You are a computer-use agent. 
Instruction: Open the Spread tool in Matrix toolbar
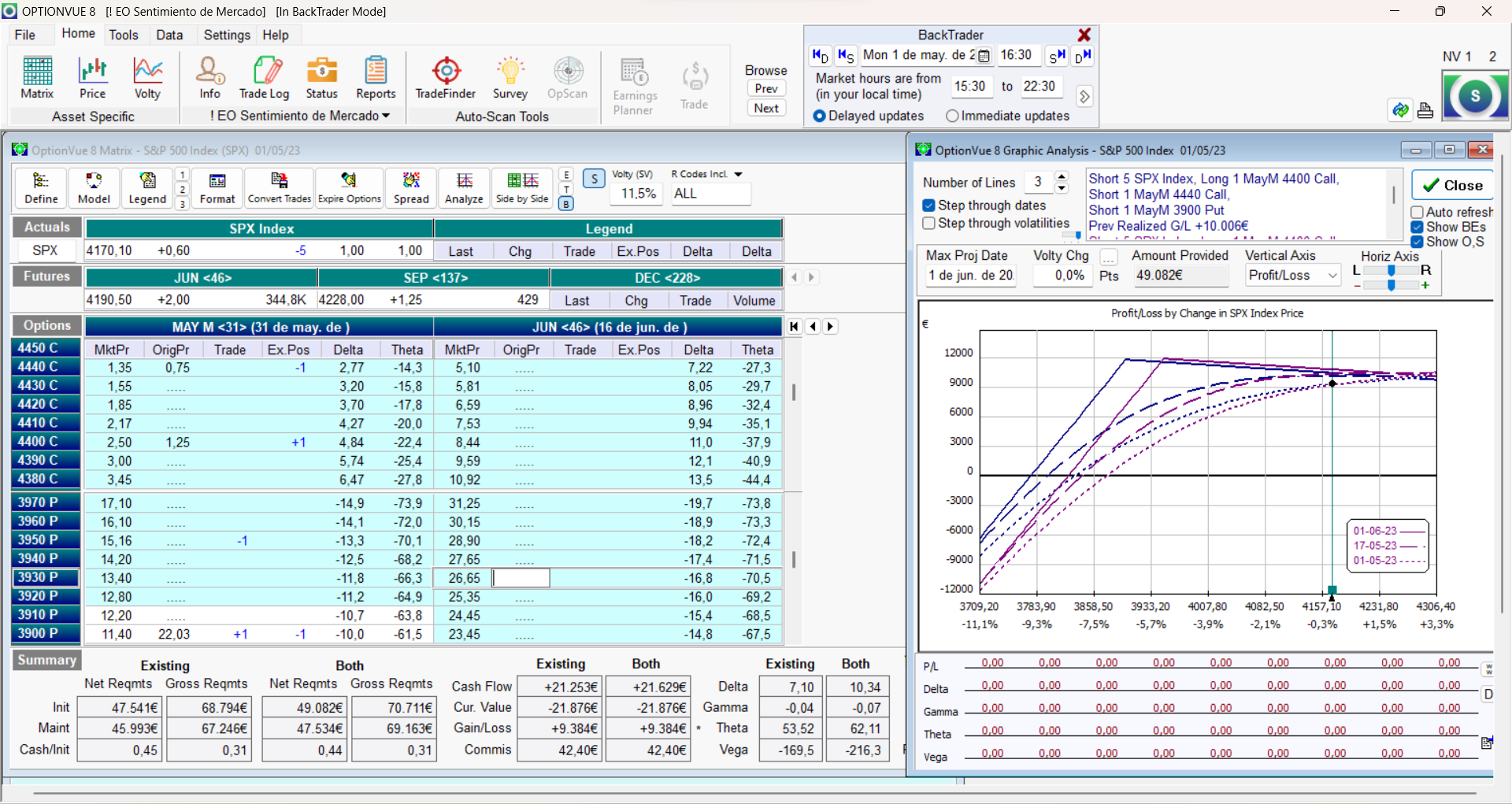411,188
